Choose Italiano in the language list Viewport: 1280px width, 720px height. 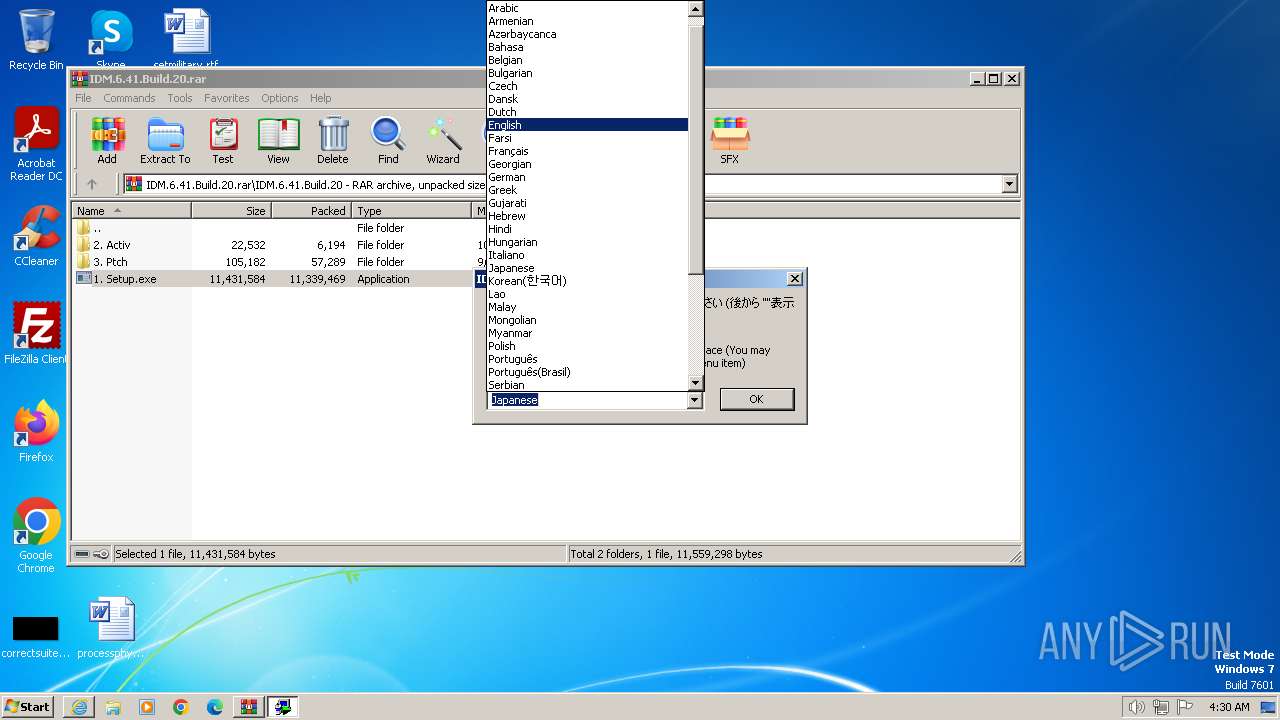(587, 255)
